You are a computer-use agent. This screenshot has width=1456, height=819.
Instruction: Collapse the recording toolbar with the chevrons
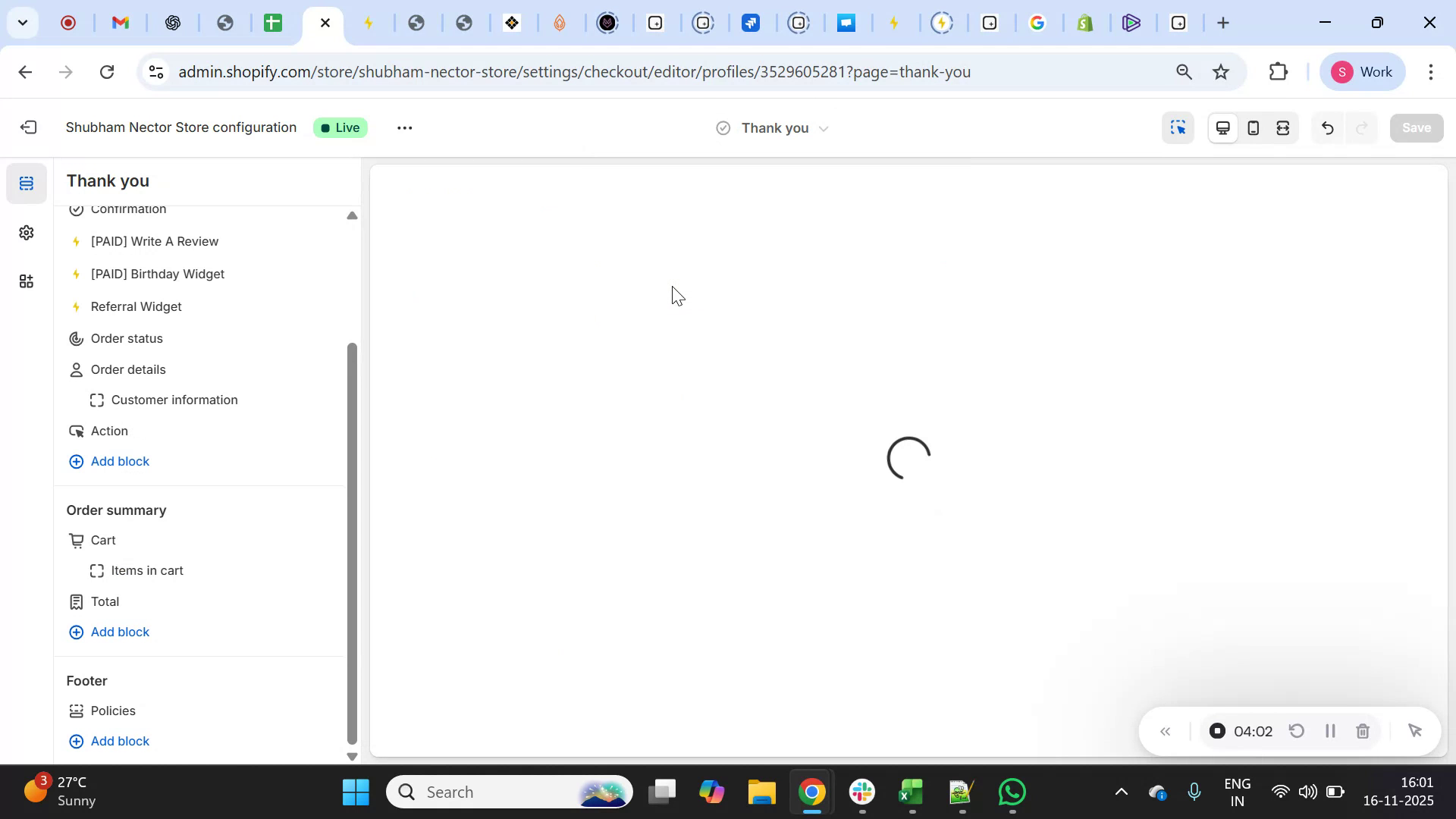click(1166, 732)
